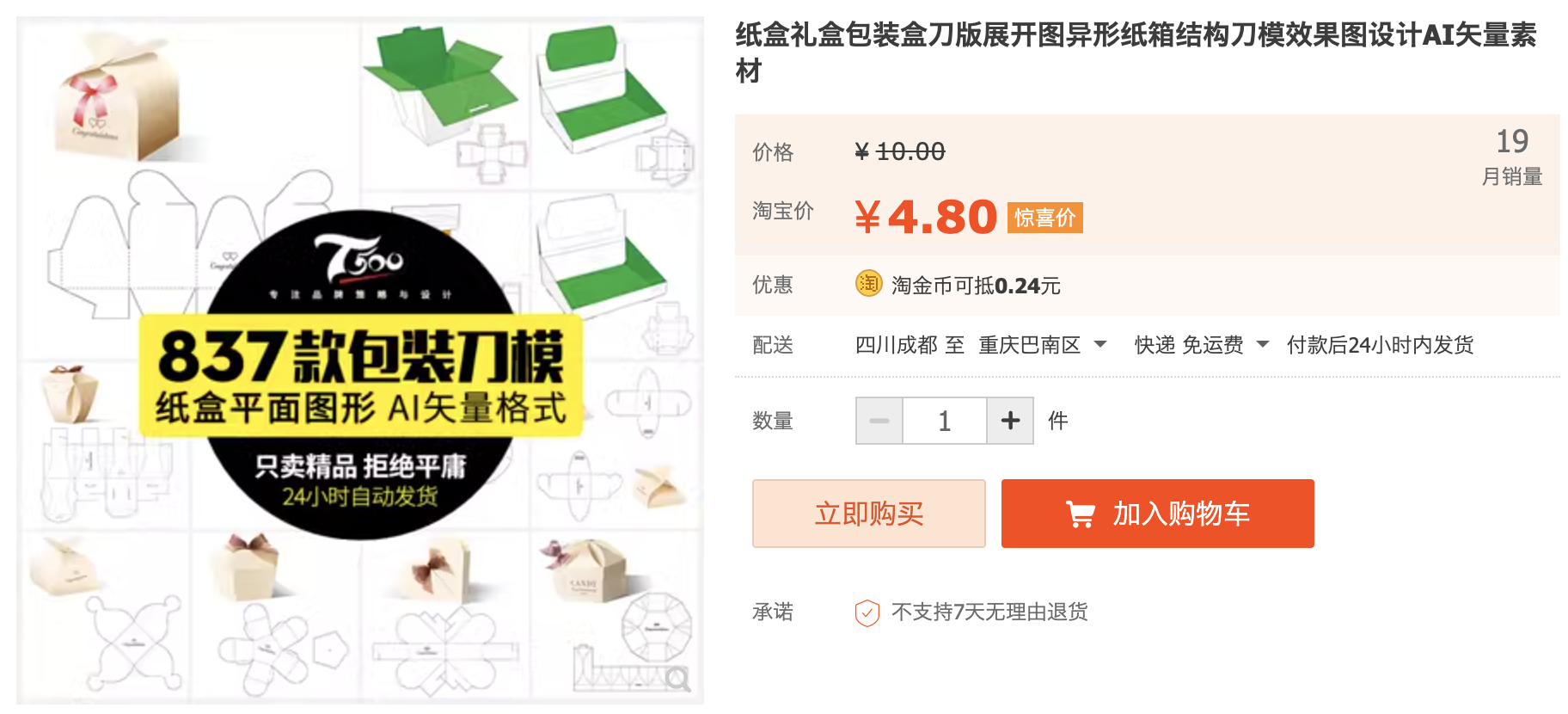Click the shield checkmark promise icon
The image size is (1568, 714).
pyautogui.click(x=867, y=612)
